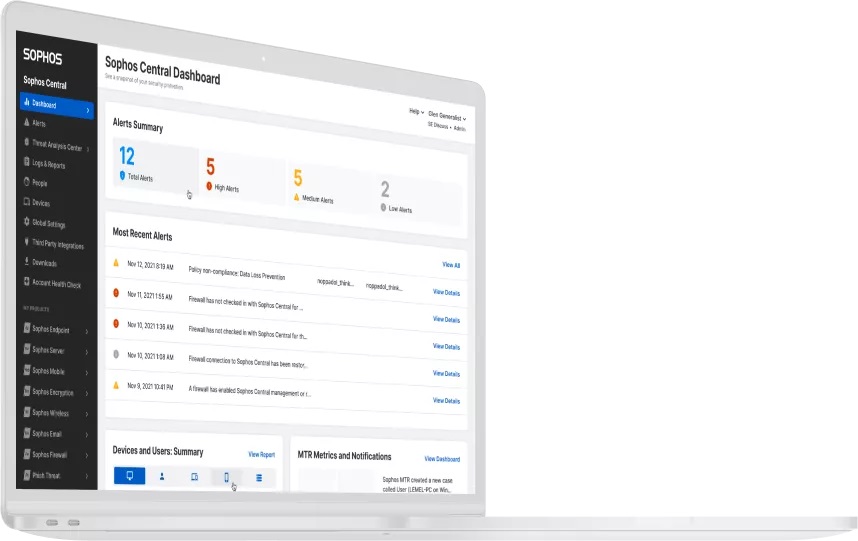Click the Downloads sidebar item

tap(44, 264)
